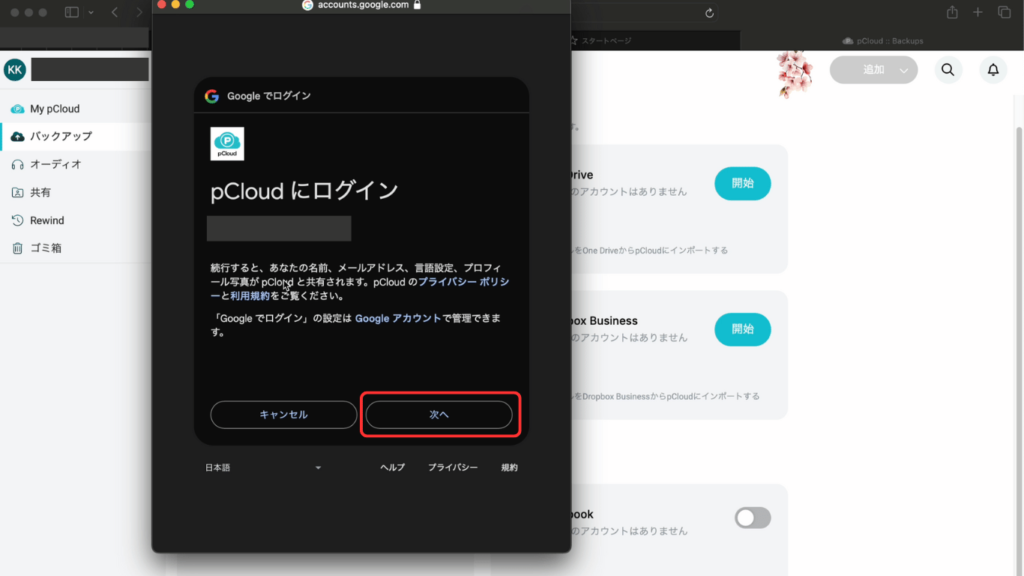Click the KK user avatar
The height and width of the screenshot is (576, 1024).
click(x=15, y=70)
